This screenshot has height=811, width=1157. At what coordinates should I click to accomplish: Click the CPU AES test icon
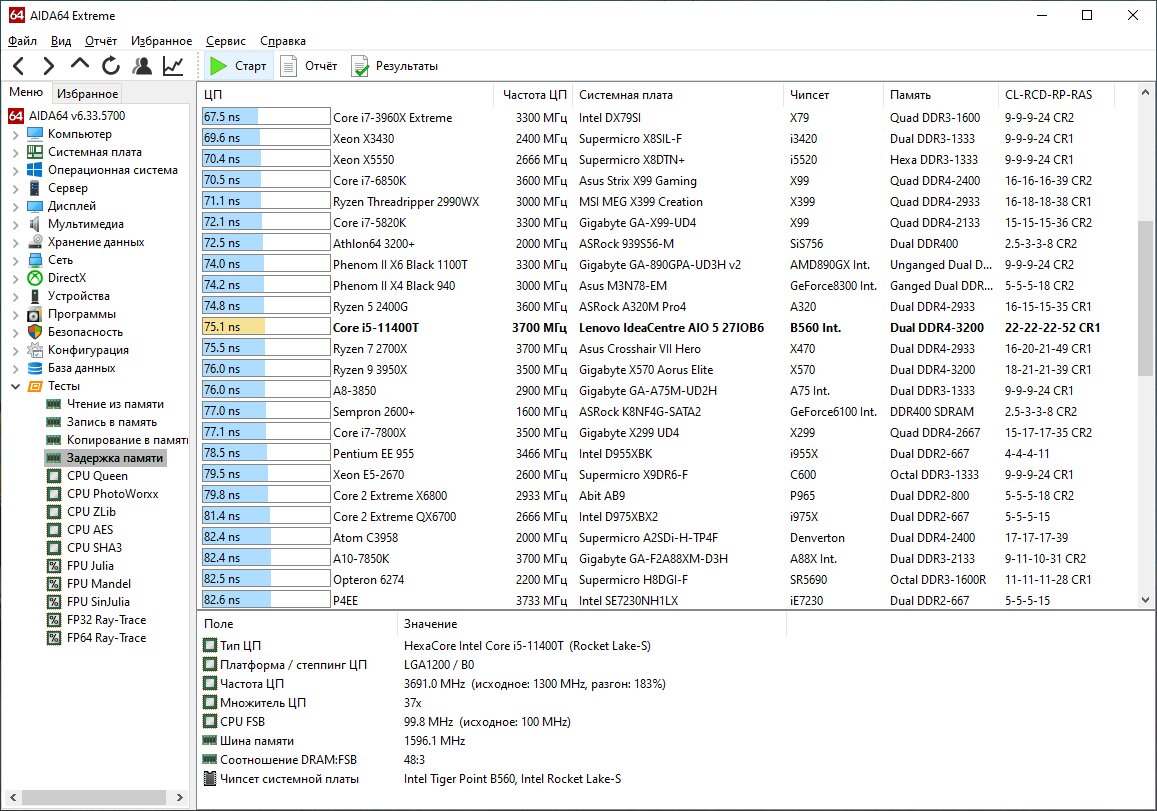pyautogui.click(x=54, y=530)
